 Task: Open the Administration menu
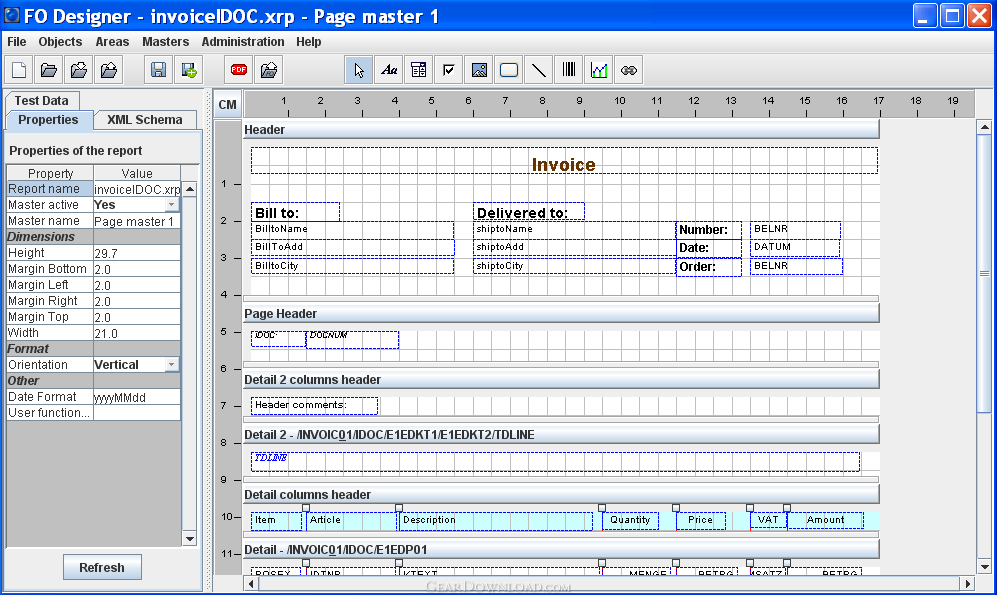tap(243, 41)
